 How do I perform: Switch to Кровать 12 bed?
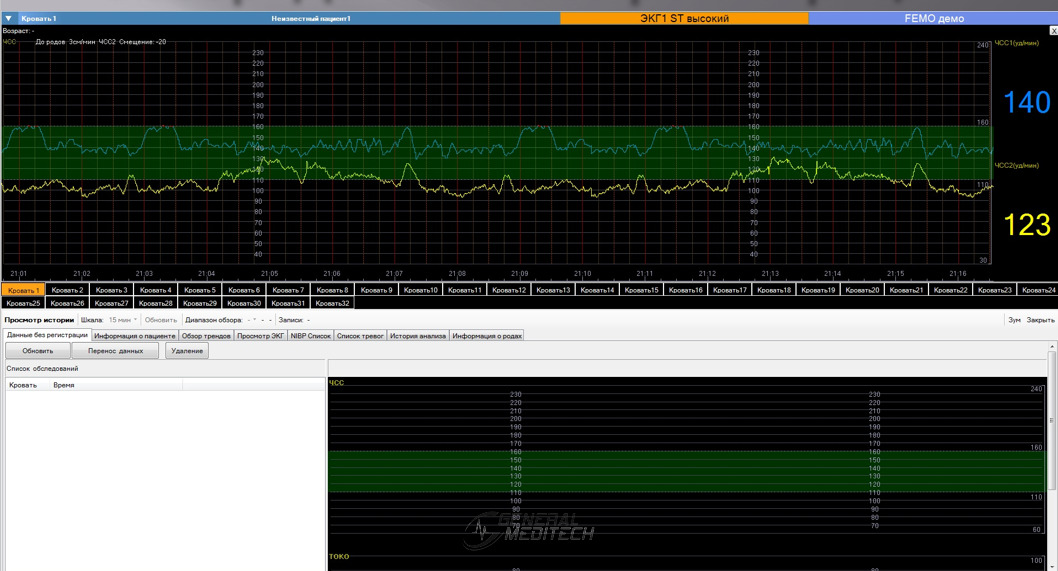pyautogui.click(x=508, y=290)
